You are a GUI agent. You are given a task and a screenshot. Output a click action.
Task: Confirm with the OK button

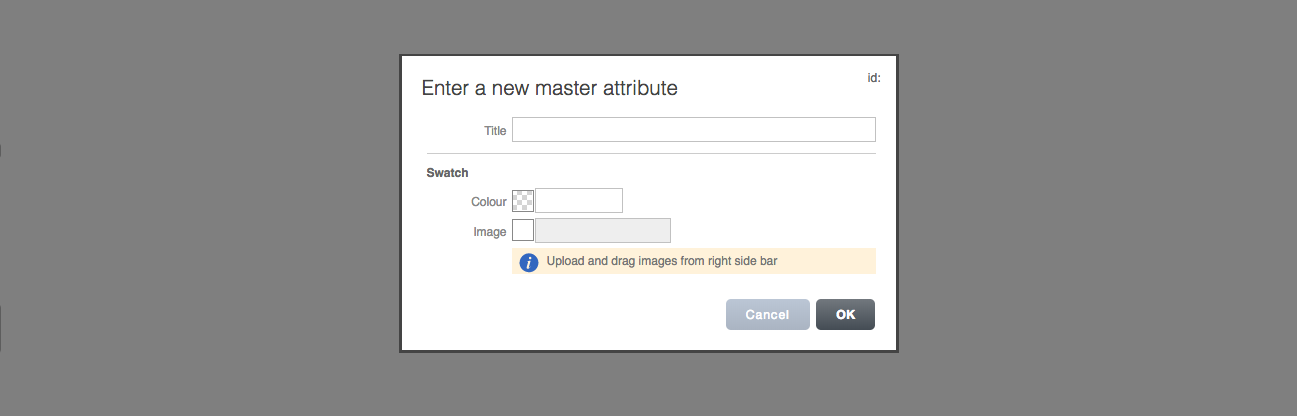845,314
